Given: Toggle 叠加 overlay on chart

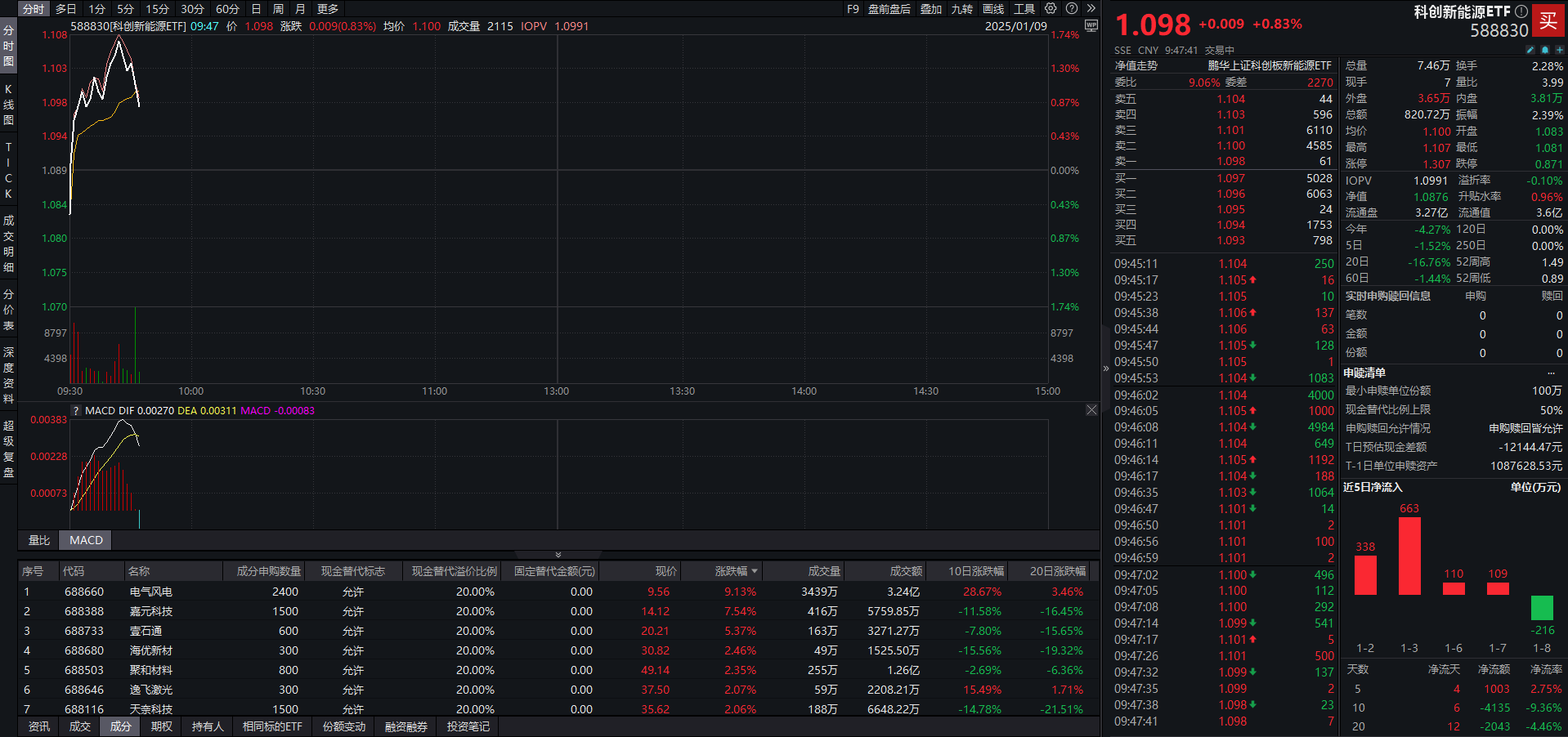Looking at the screenshot, I should coord(930,9).
